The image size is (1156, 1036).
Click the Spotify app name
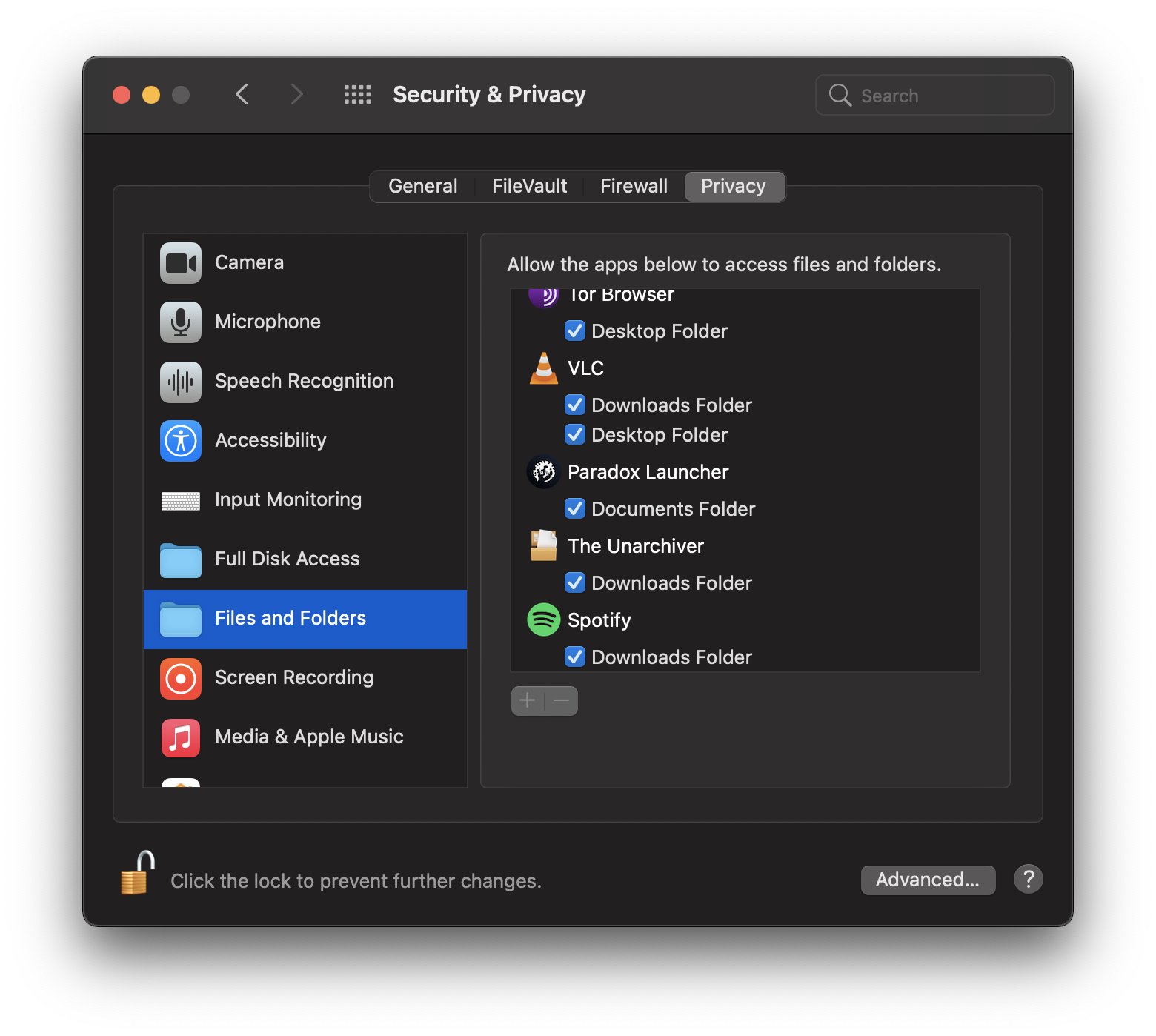point(599,620)
